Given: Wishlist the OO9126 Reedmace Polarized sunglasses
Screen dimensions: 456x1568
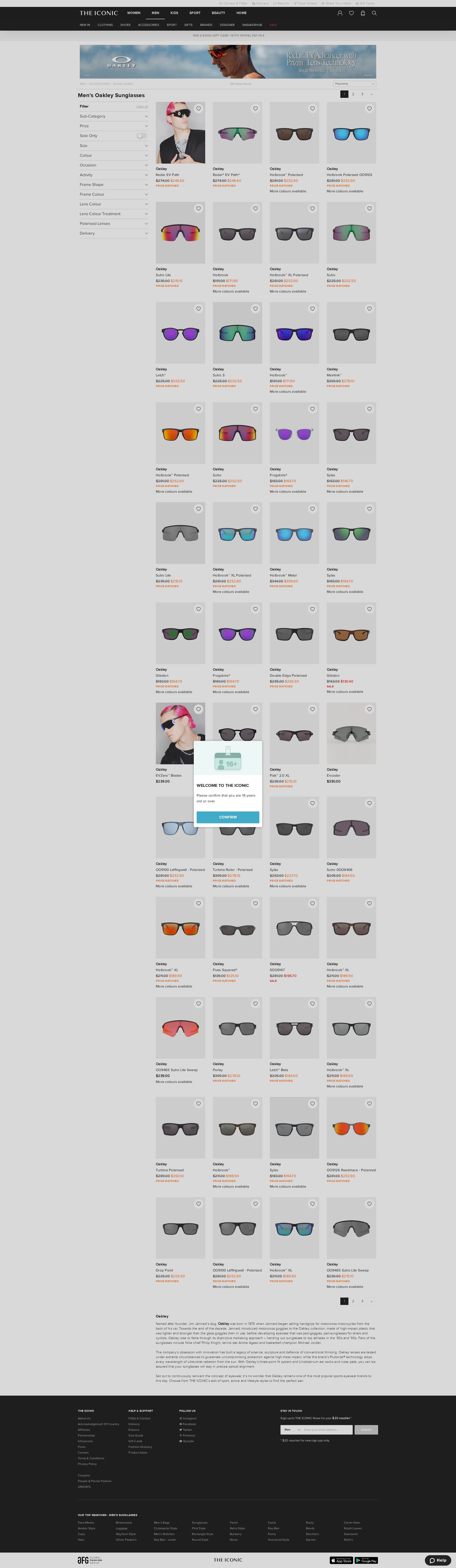Looking at the screenshot, I should 370,1104.
